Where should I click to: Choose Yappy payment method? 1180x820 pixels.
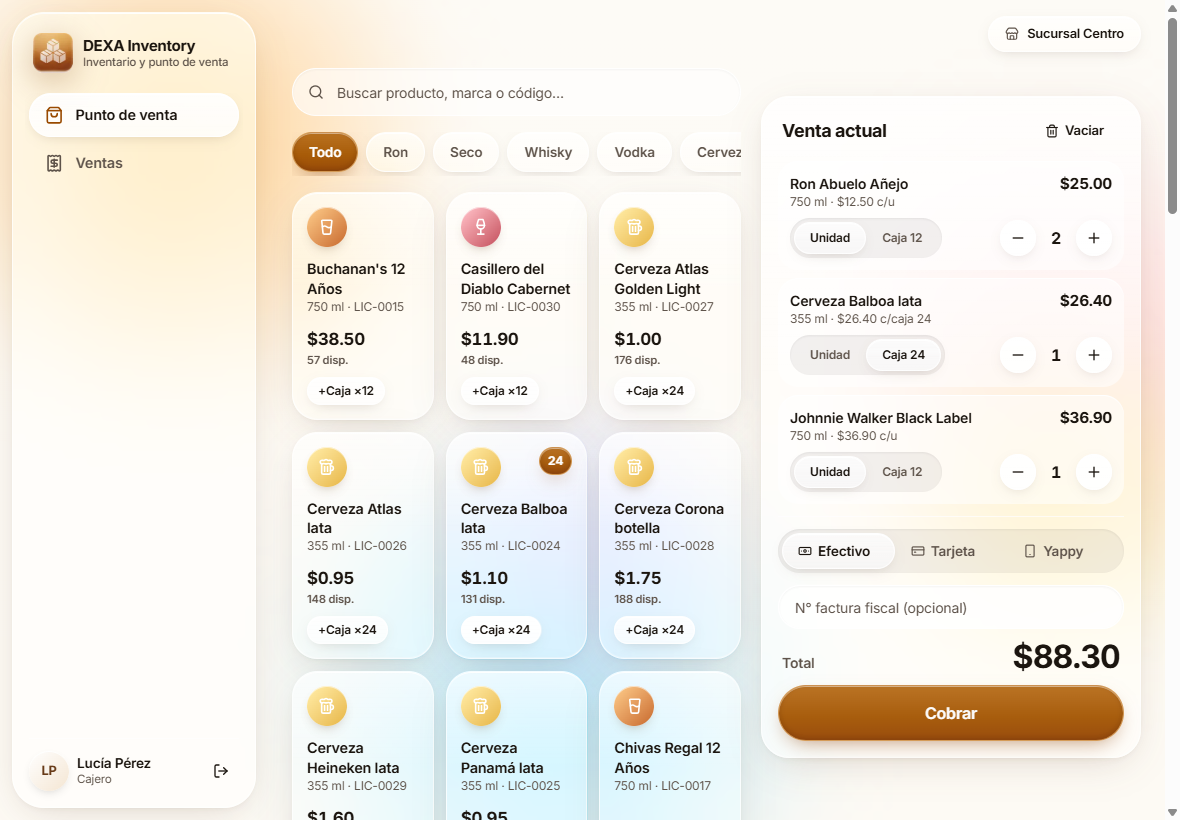1054,551
